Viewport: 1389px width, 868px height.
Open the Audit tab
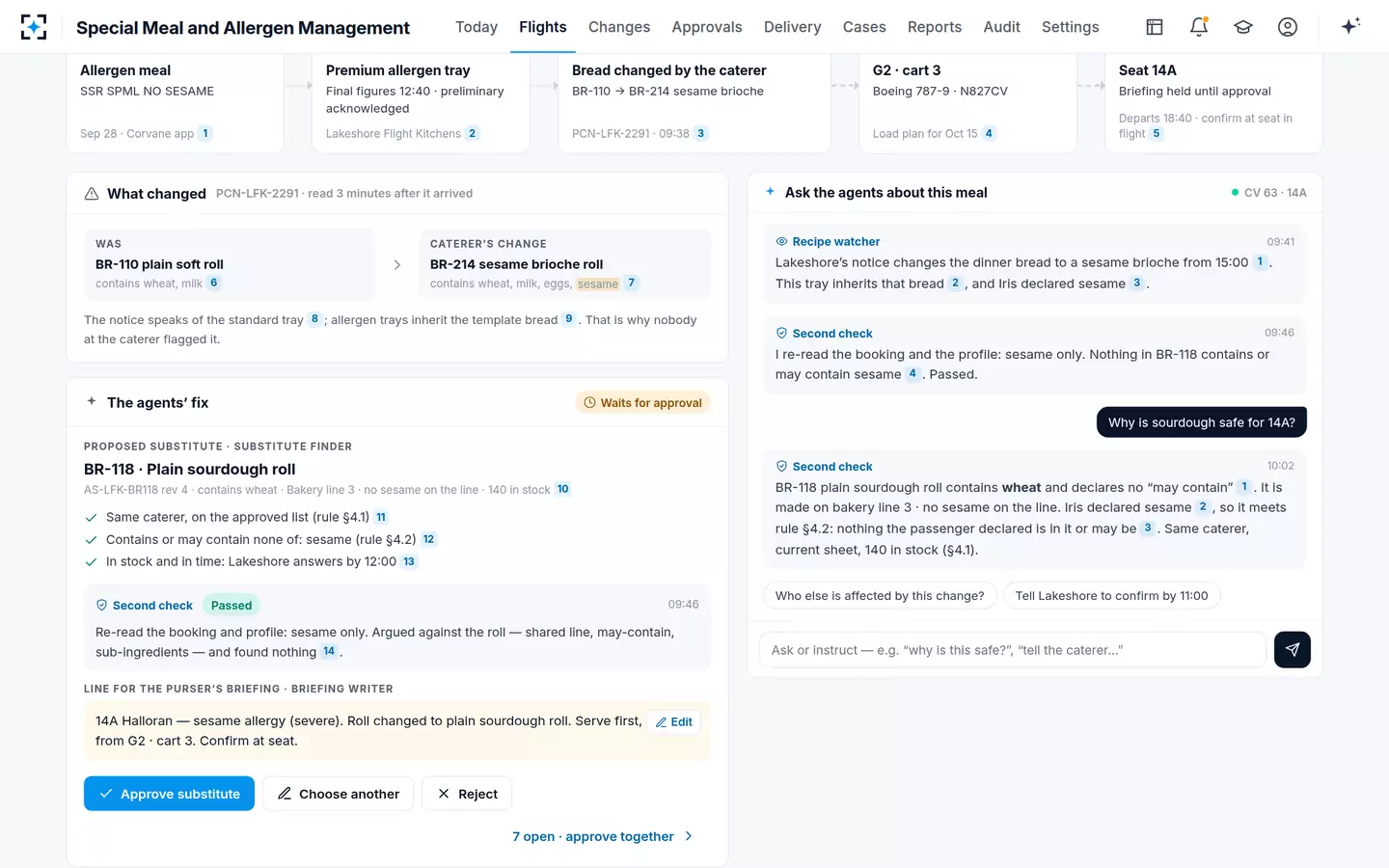[1001, 27]
